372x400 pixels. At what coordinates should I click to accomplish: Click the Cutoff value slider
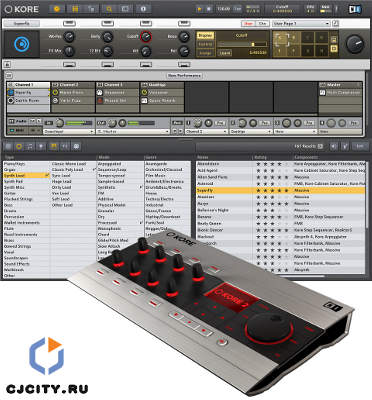point(243,44)
